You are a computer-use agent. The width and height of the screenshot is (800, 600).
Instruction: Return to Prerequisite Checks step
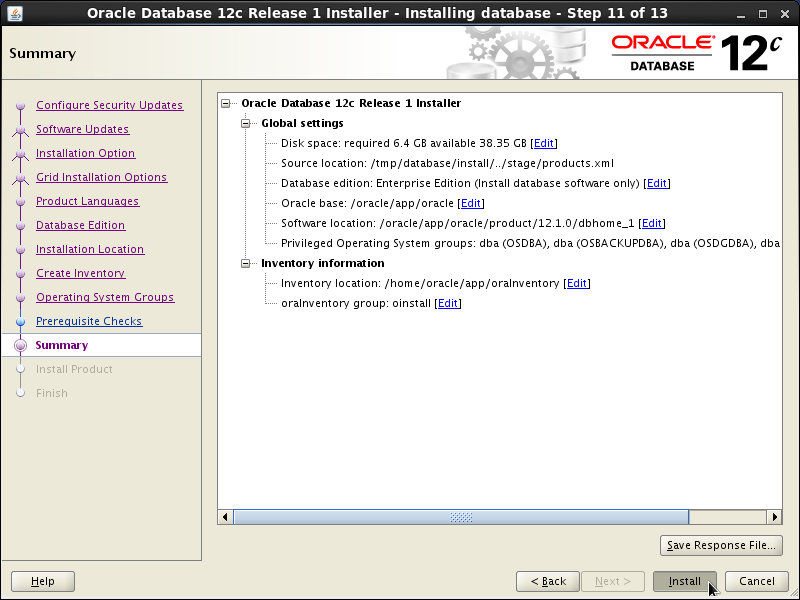click(x=89, y=321)
